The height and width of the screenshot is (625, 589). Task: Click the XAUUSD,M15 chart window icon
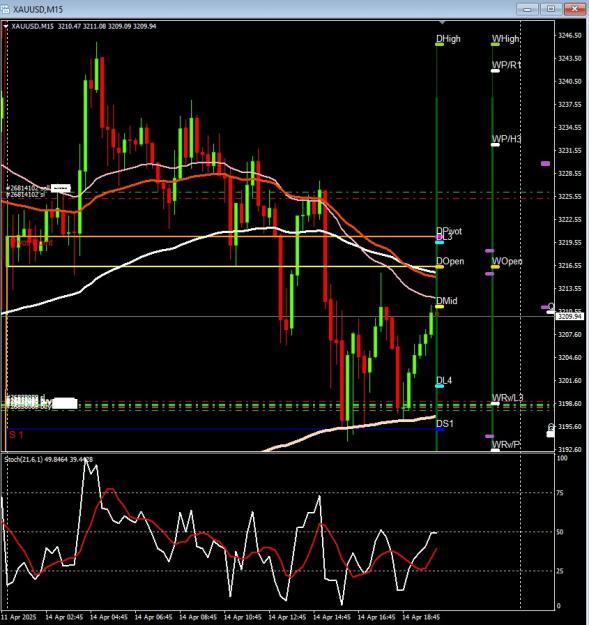click(5, 9)
